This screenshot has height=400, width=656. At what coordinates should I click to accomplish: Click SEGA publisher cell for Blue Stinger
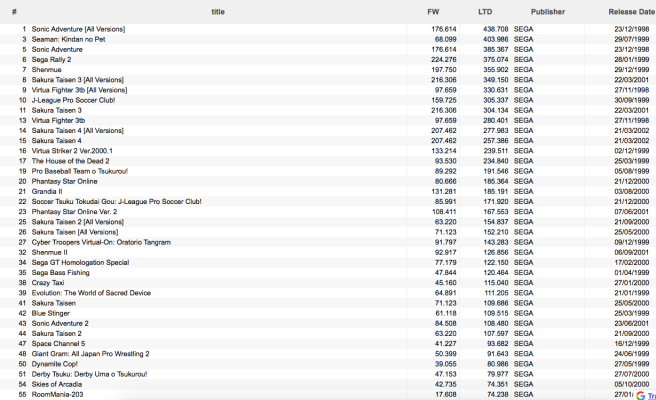(x=523, y=313)
